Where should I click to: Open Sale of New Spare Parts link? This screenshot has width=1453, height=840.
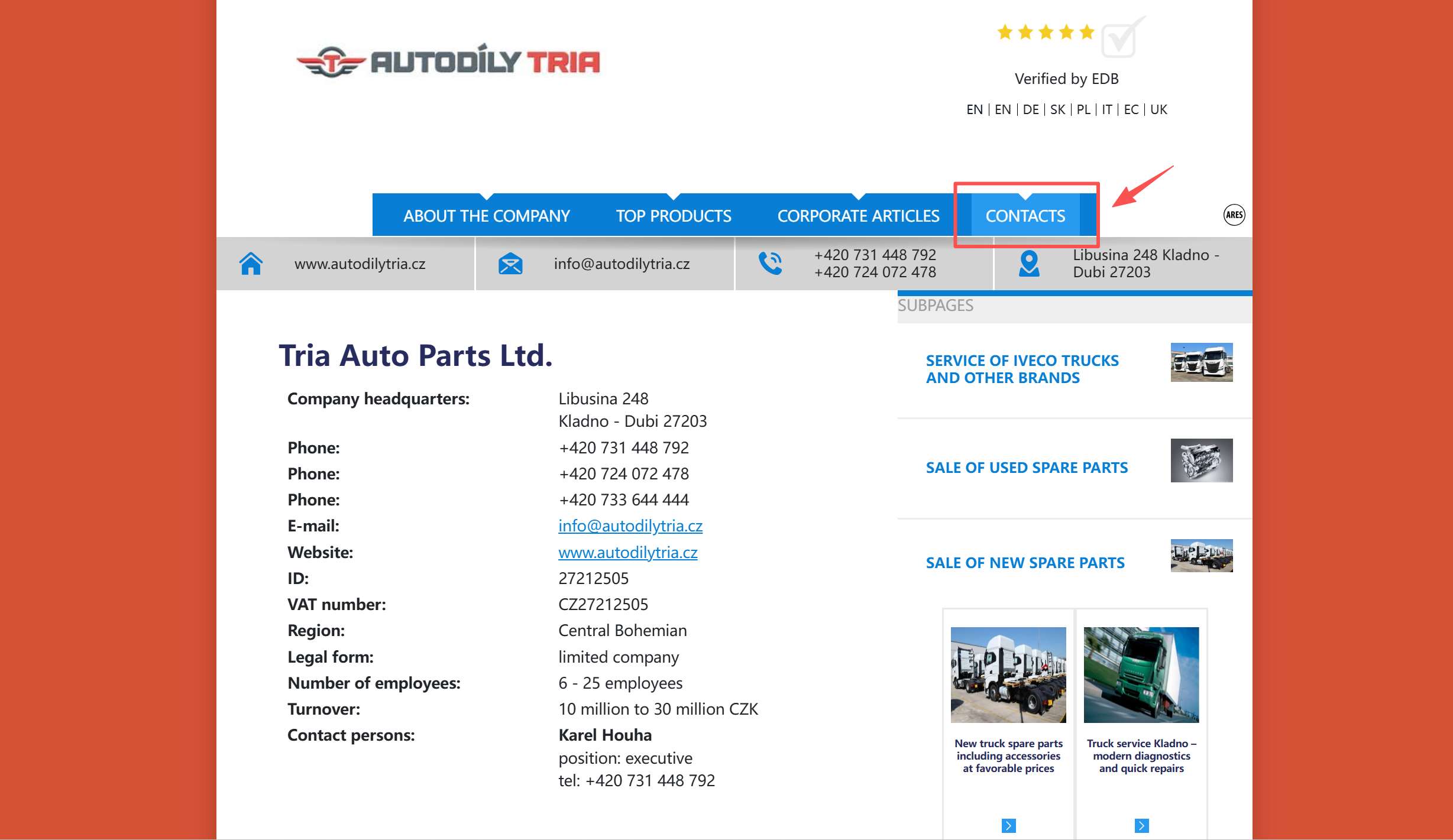pos(1025,563)
